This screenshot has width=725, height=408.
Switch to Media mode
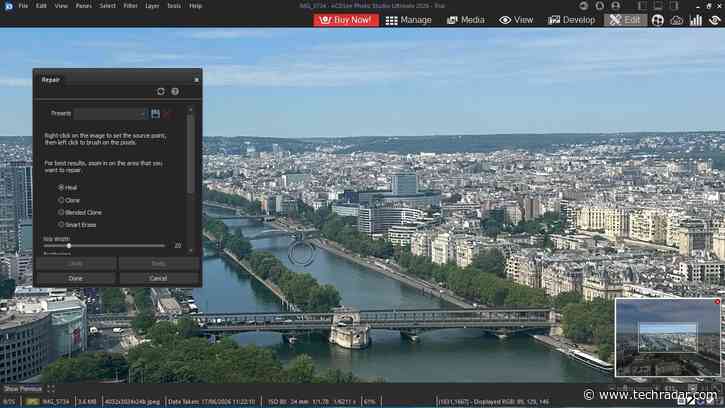[x=466, y=20]
